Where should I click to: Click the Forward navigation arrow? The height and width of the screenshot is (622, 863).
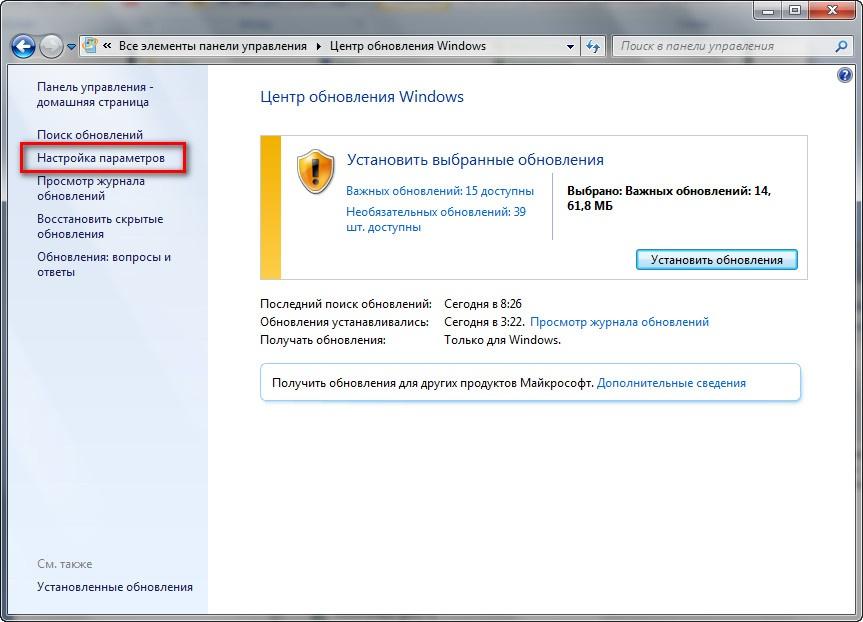[52, 47]
